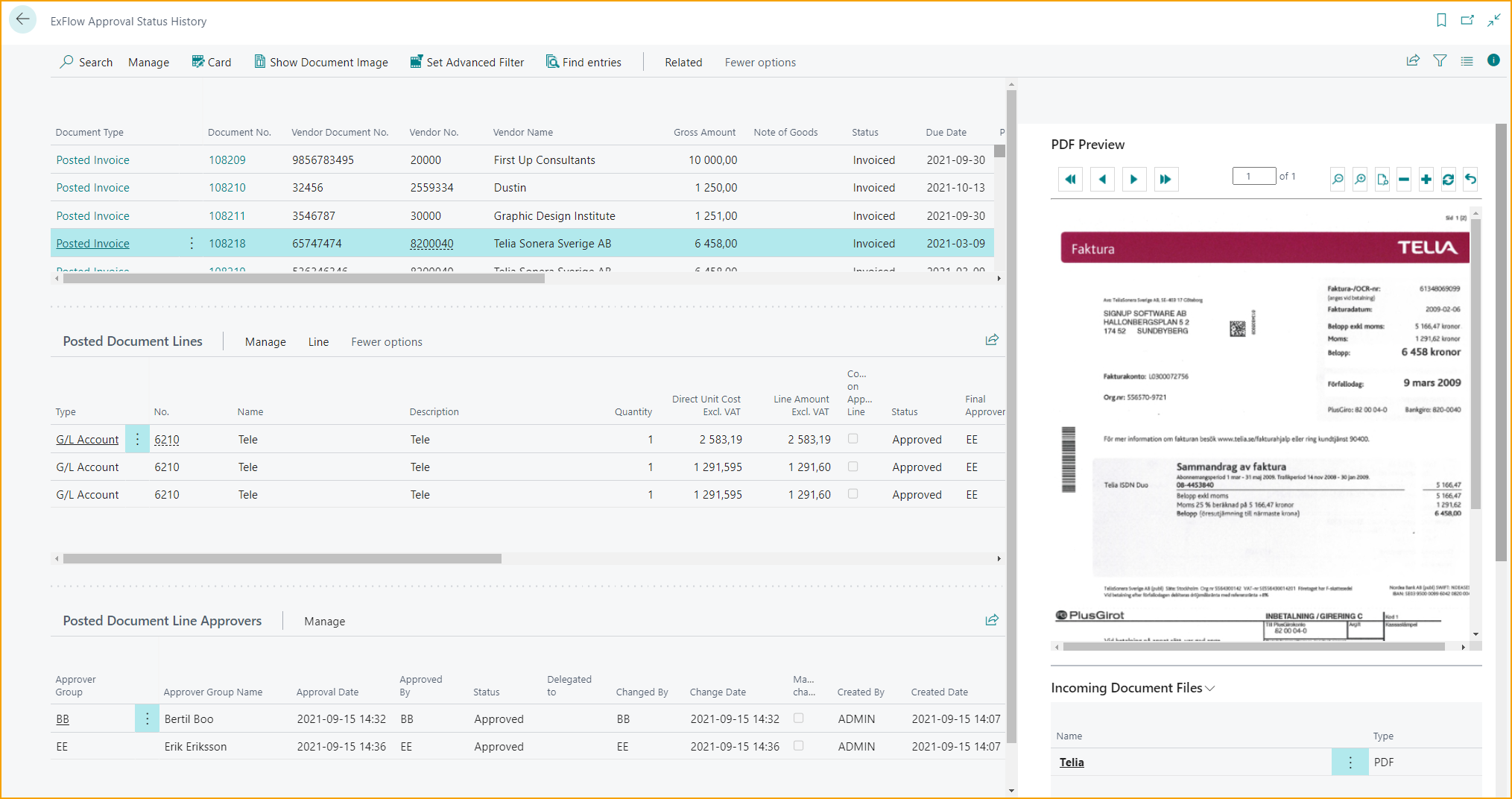Collapse the Incoming Document Files section
This screenshot has height=799, width=1512.
click(1210, 688)
